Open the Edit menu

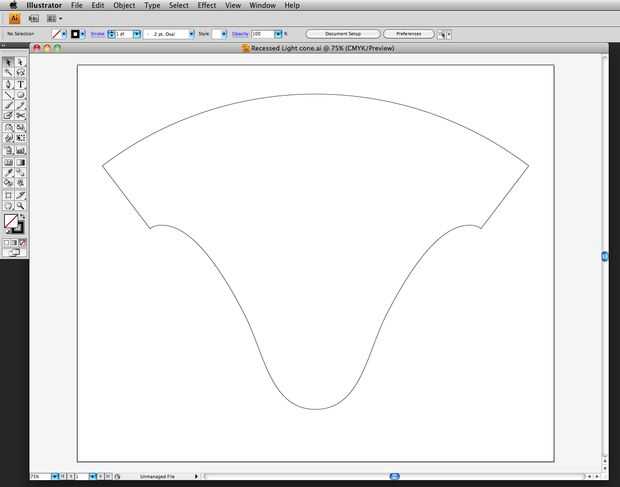point(98,5)
